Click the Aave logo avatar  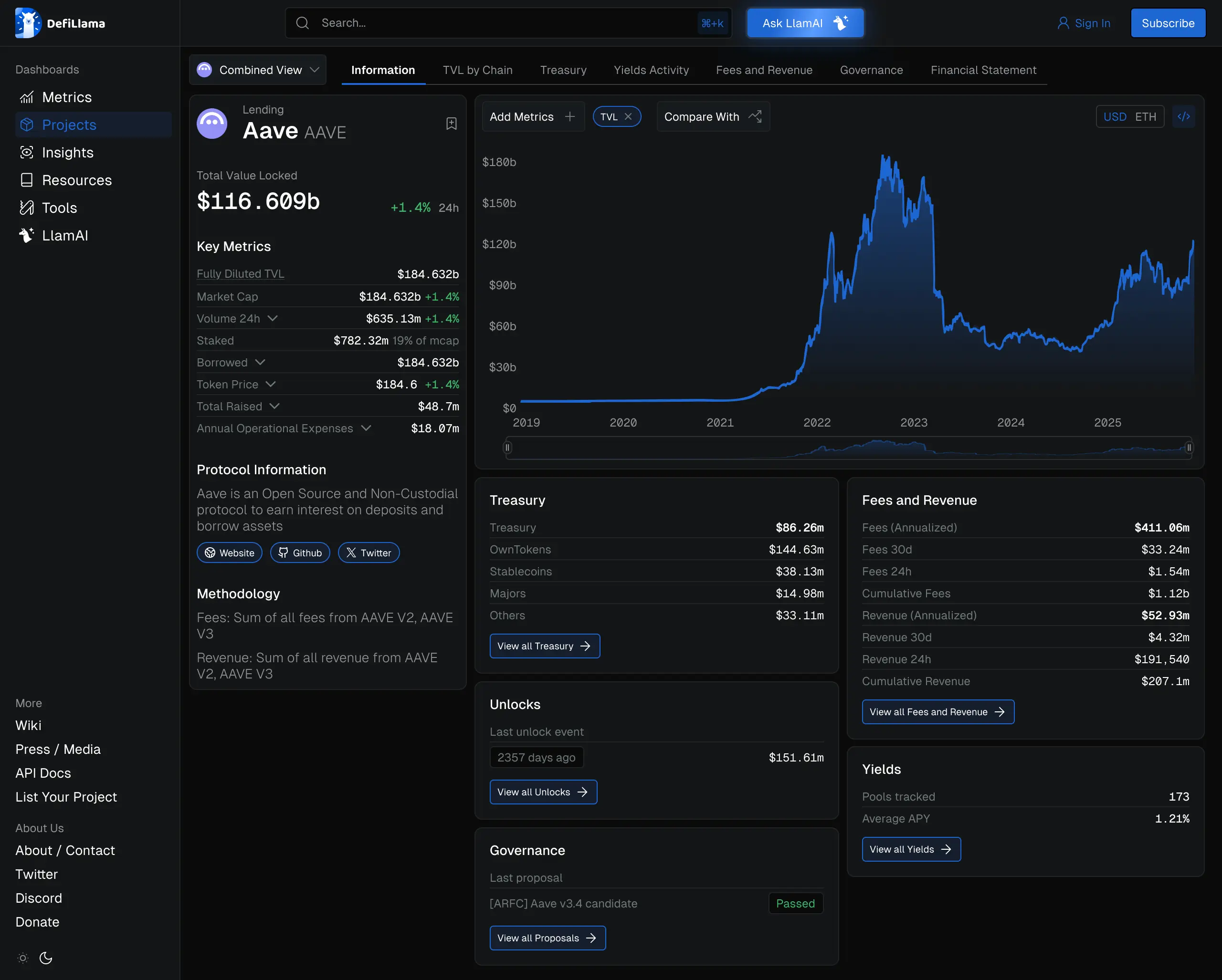tap(212, 124)
